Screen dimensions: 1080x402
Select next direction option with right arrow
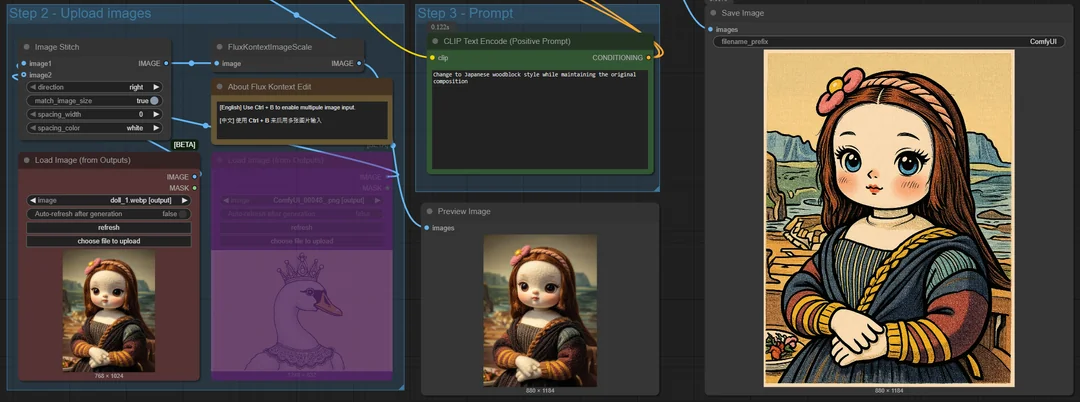(156, 87)
